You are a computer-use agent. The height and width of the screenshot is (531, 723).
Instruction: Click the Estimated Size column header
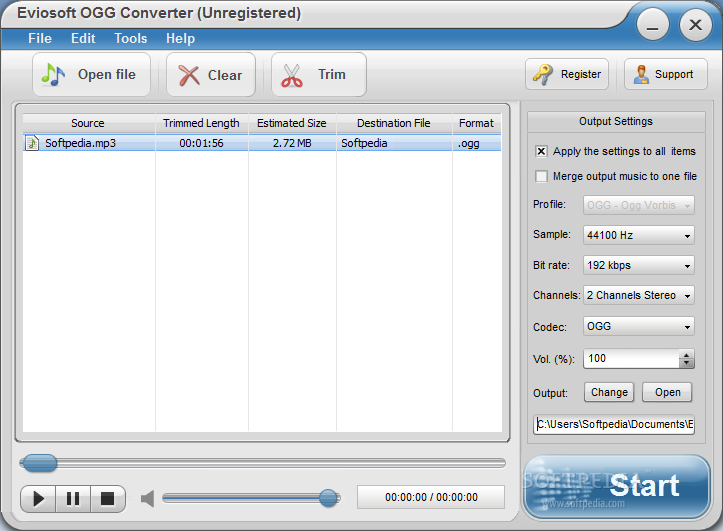point(292,123)
